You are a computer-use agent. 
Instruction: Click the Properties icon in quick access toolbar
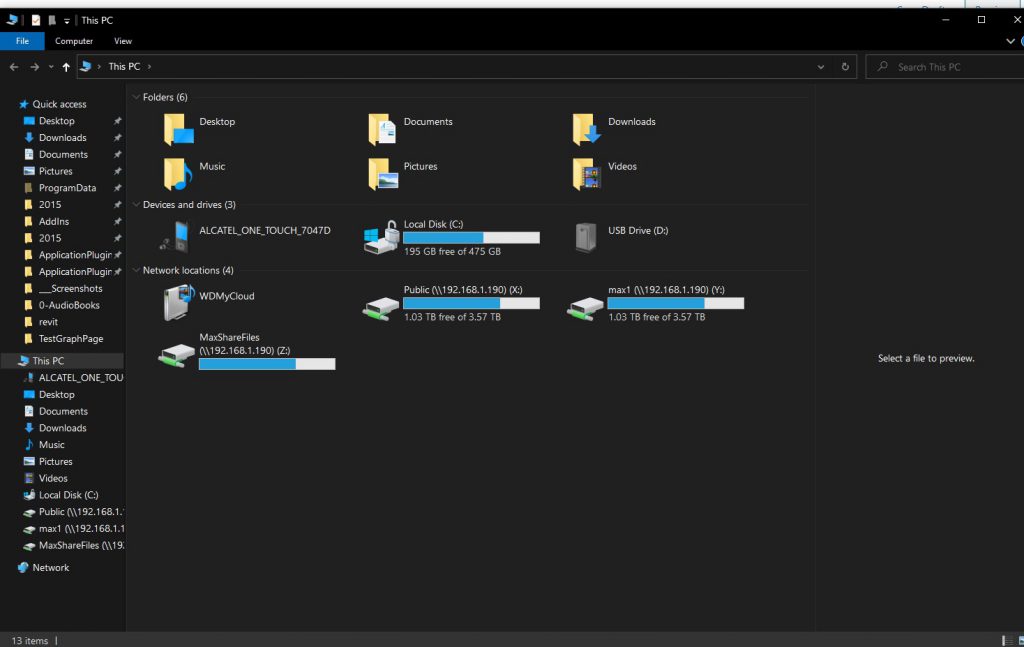point(36,20)
